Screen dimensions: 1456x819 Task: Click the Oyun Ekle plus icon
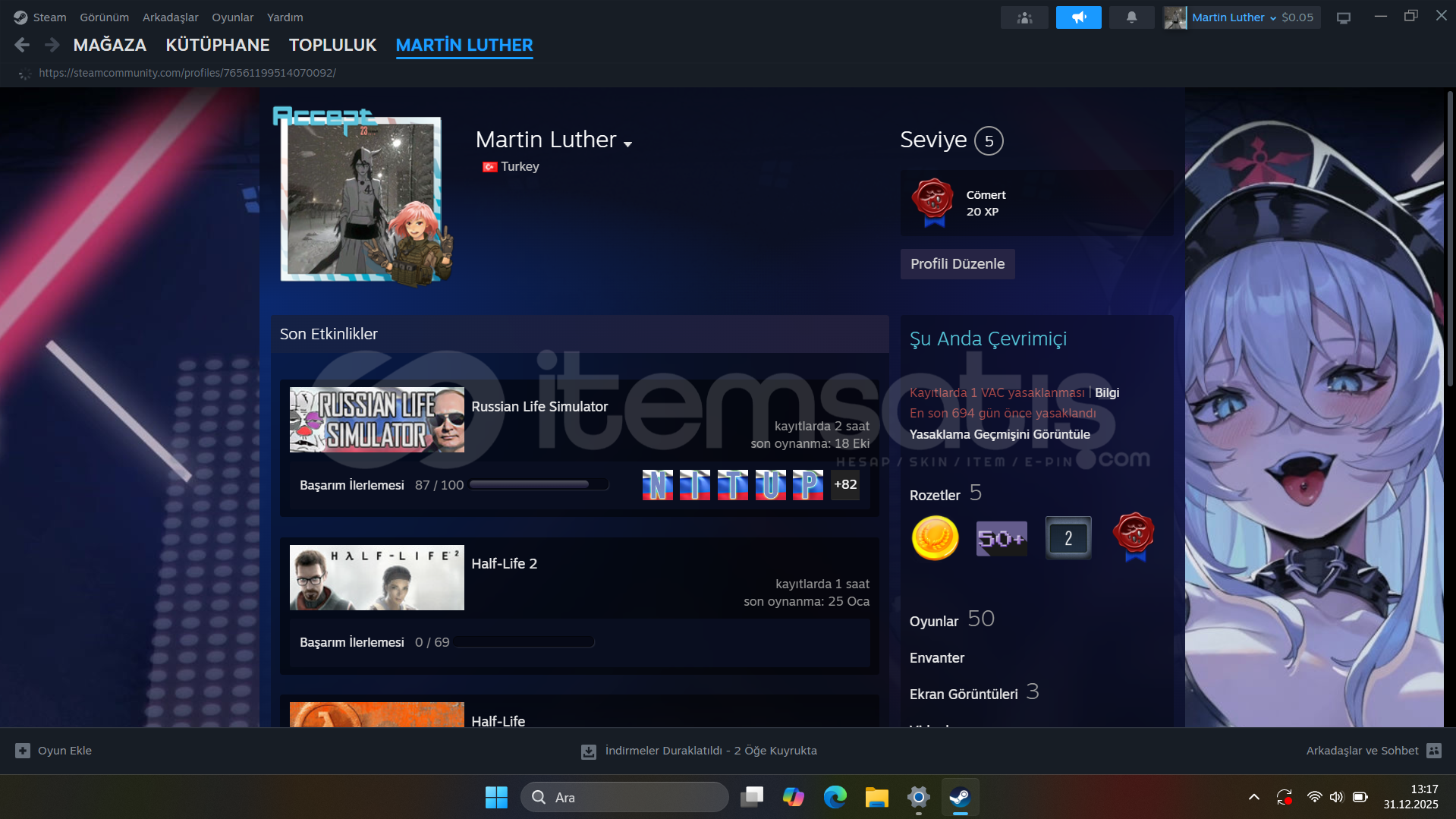(23, 751)
